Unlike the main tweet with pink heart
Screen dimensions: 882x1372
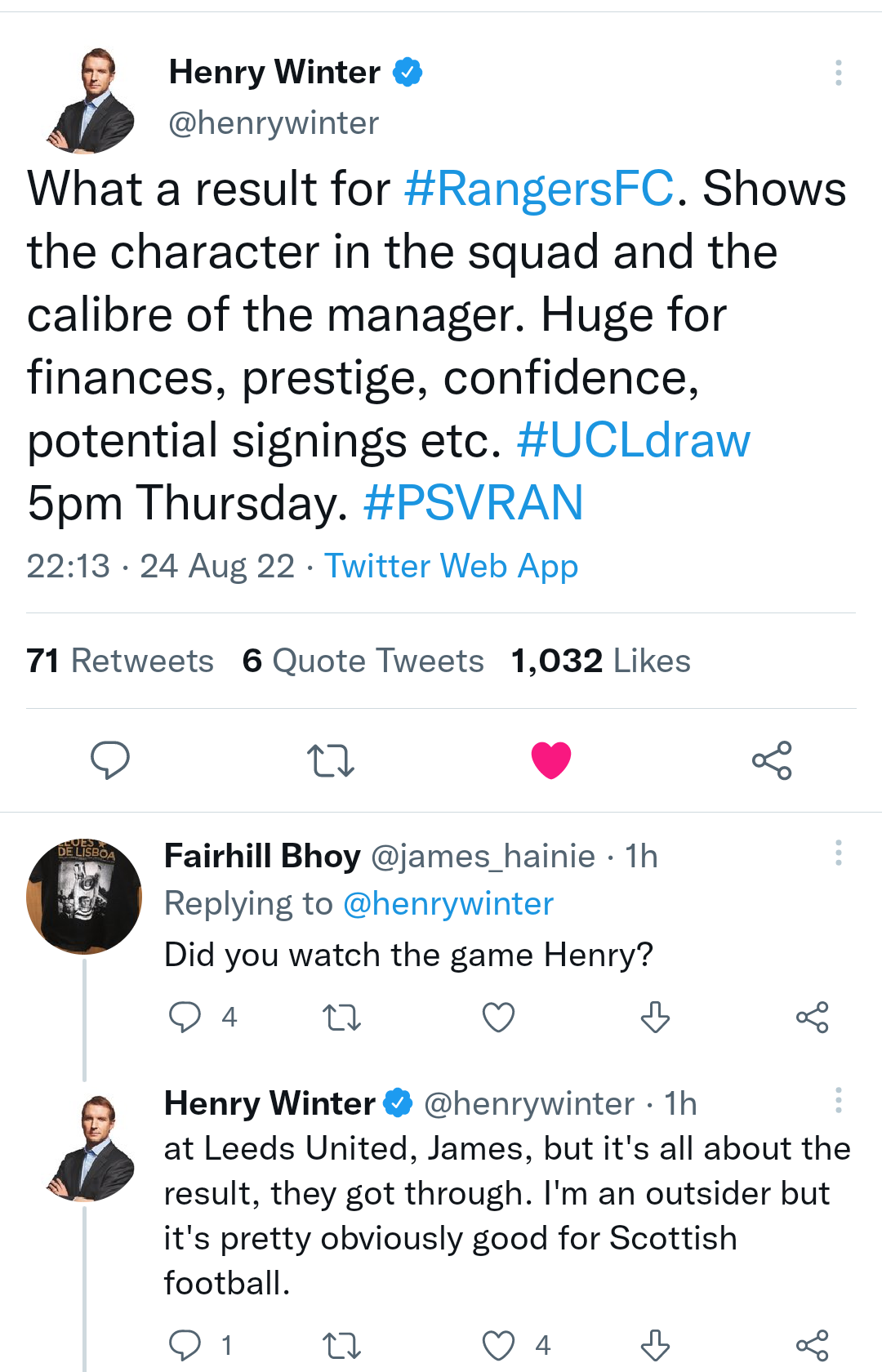(551, 760)
